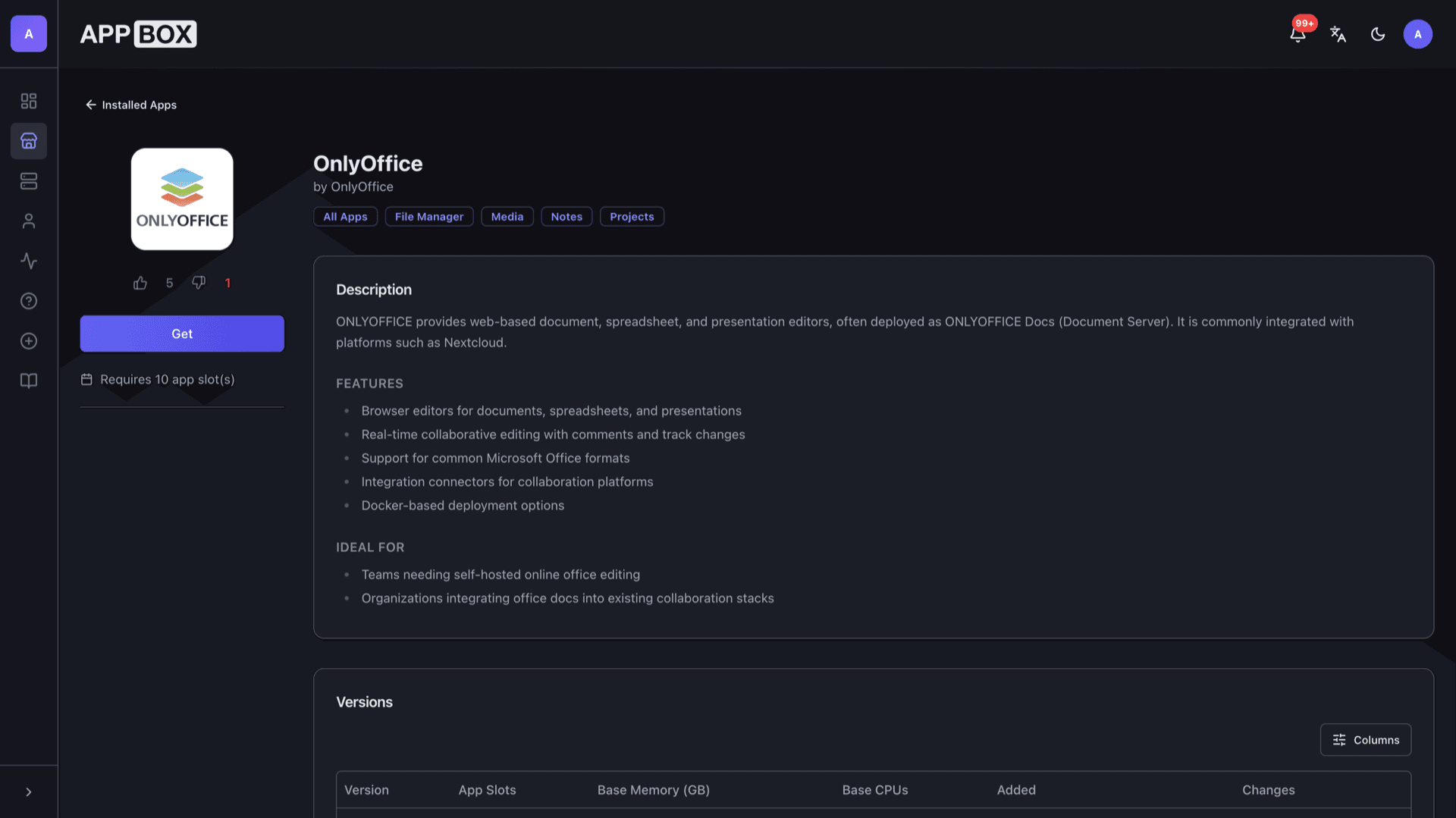Viewport: 1456px width, 818px height.
Task: Sort by Version column header
Action: [366, 790]
